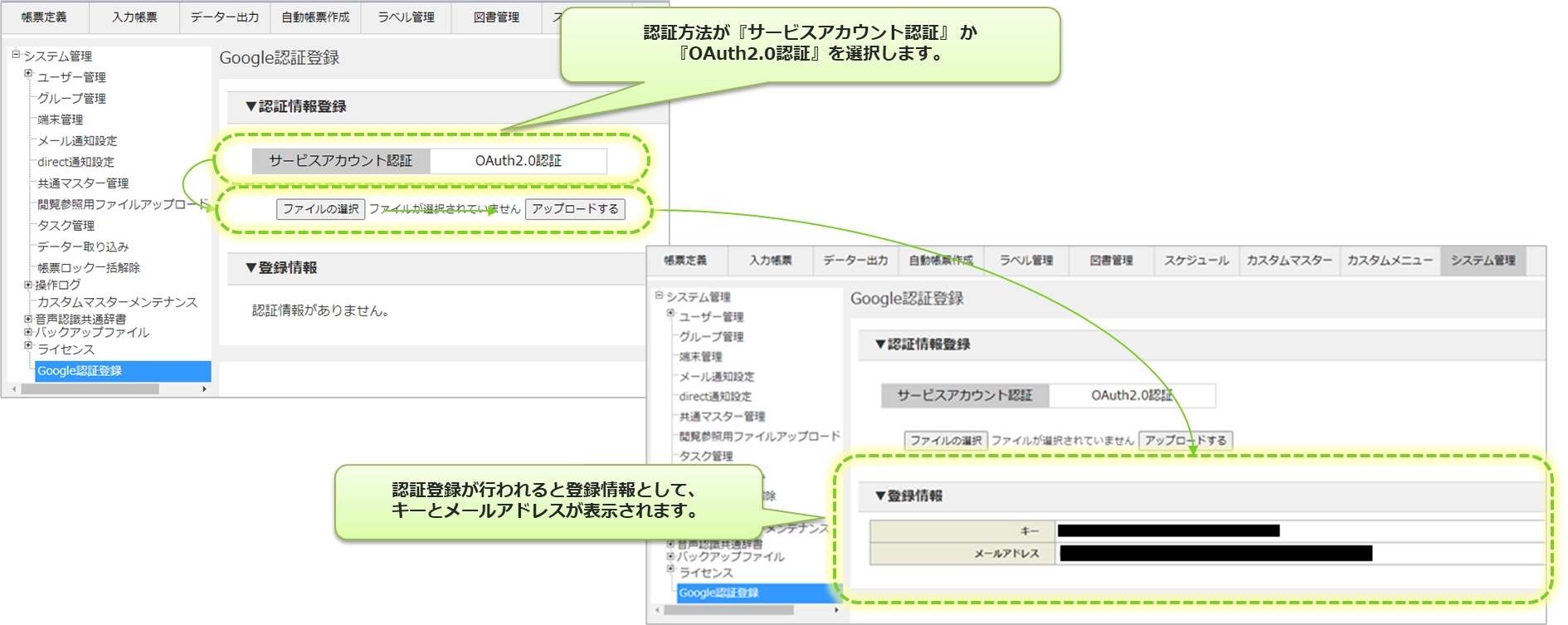Screen dimensions: 1568x625
Task: Open the カスタムマスター tab in right window
Action: point(1289,261)
